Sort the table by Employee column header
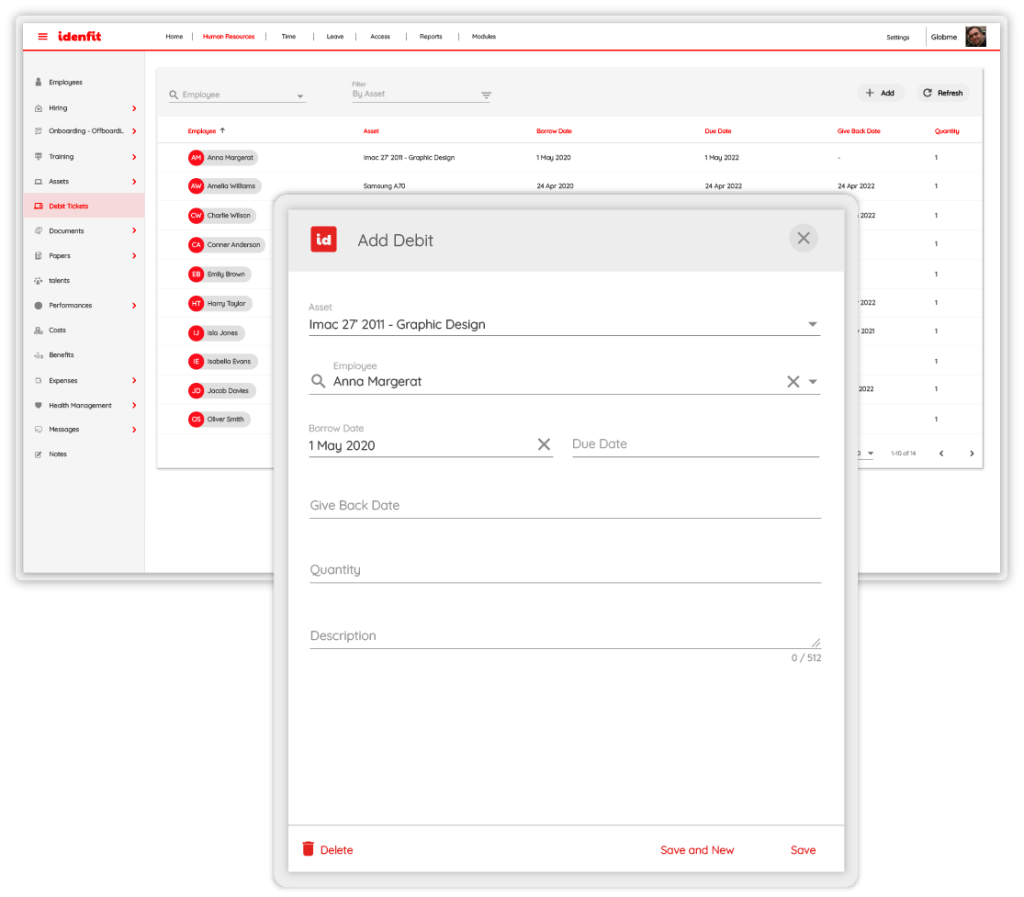 [x=202, y=131]
